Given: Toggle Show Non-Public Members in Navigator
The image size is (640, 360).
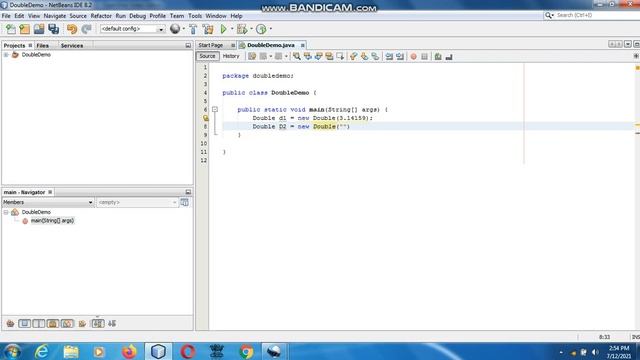Looking at the screenshot, I should pos(53,324).
